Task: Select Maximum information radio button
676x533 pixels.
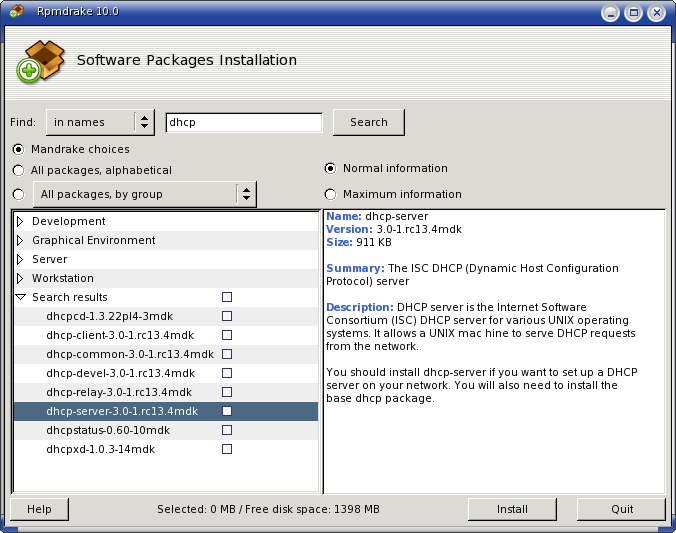Action: (330, 195)
